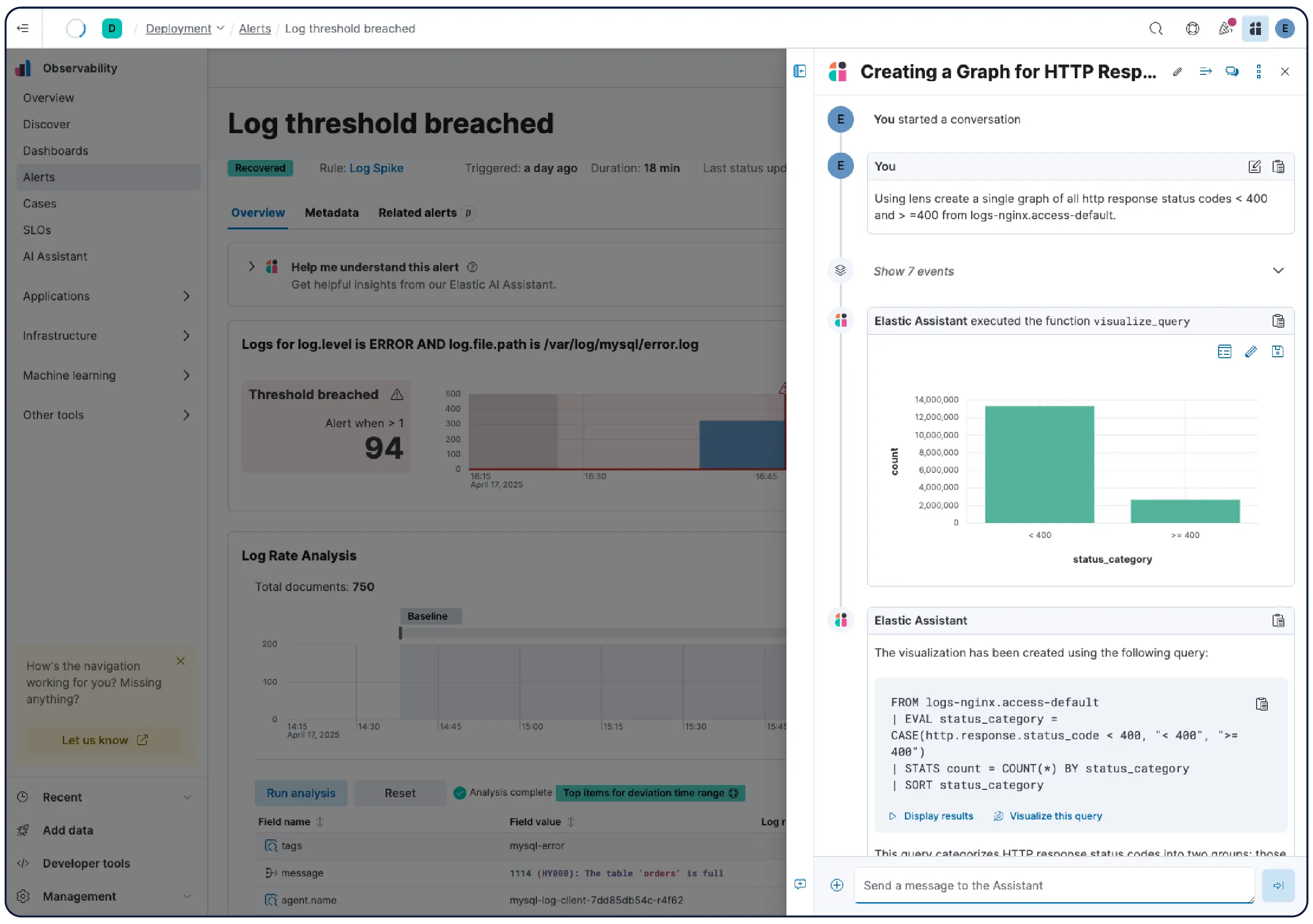
Task: Toggle sorting on the Field value column
Action: (x=570, y=822)
